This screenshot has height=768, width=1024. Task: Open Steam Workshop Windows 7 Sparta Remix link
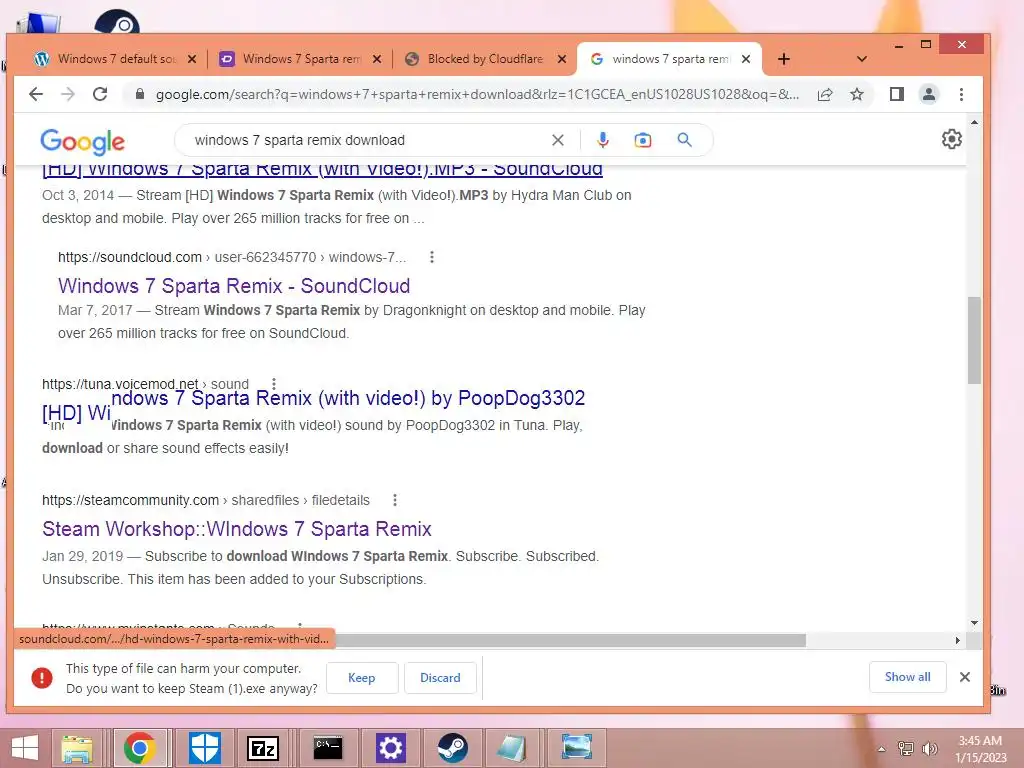point(236,529)
